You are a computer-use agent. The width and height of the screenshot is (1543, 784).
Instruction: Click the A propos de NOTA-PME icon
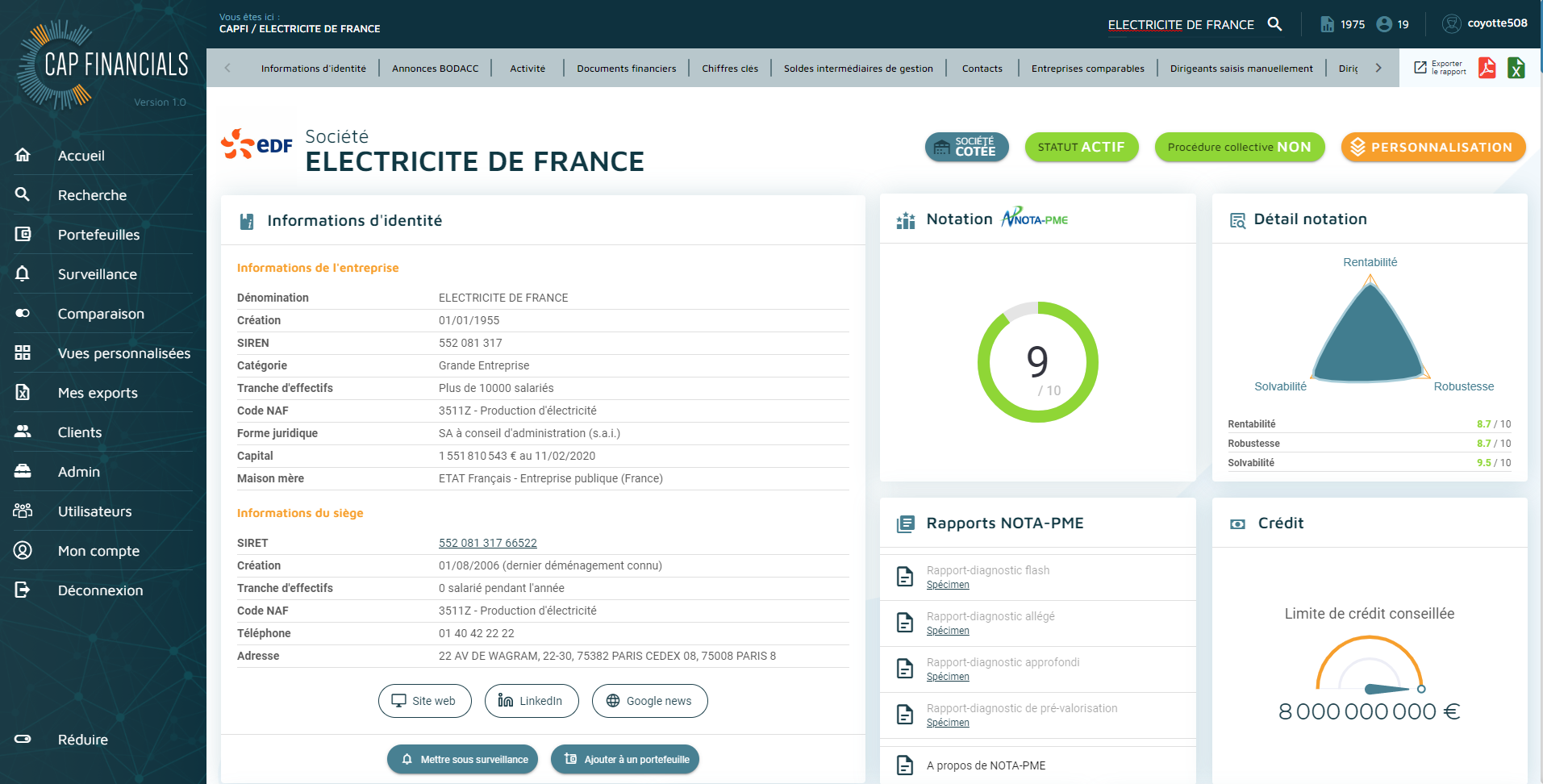pos(905,765)
